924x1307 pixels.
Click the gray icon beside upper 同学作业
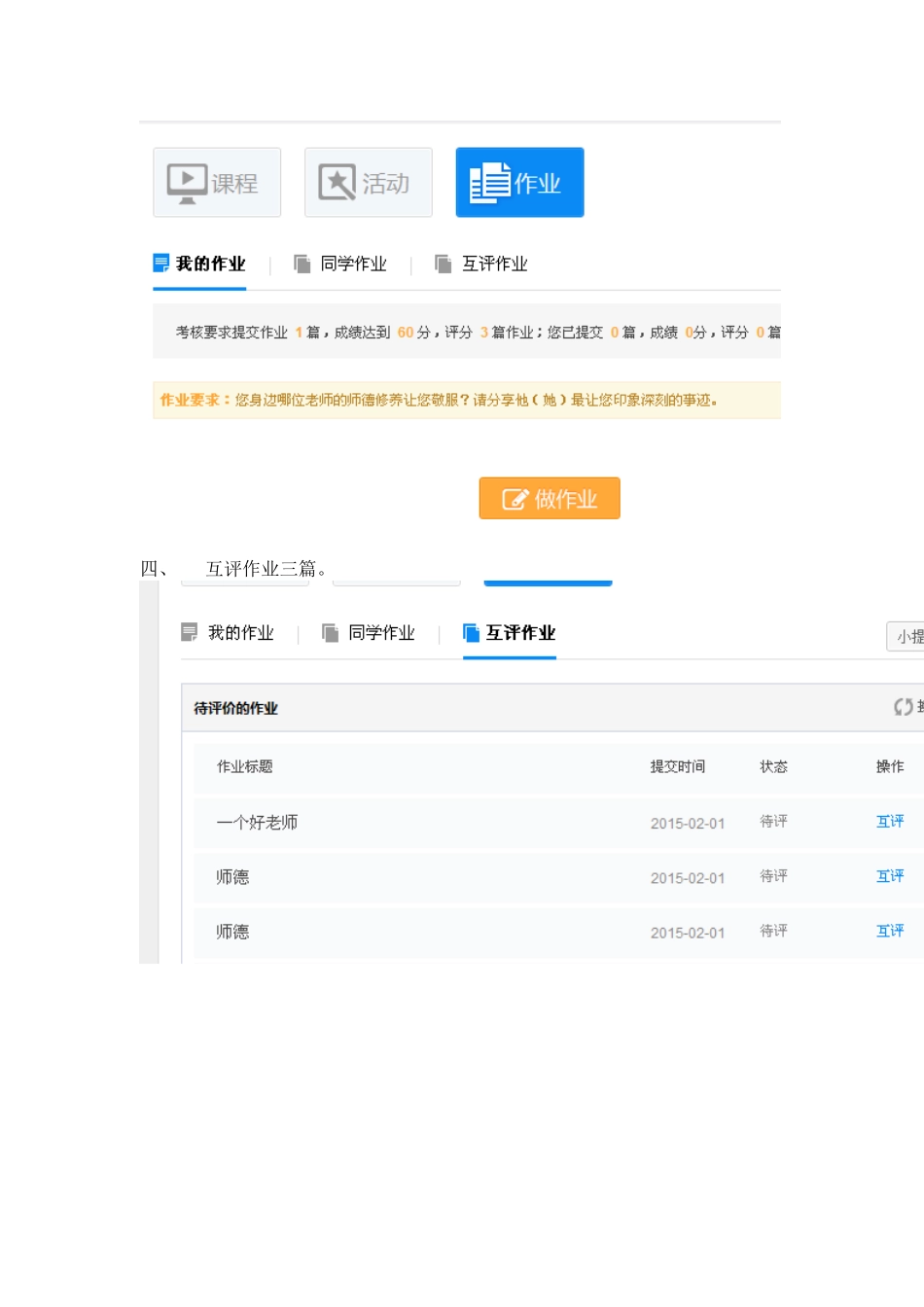tap(302, 264)
